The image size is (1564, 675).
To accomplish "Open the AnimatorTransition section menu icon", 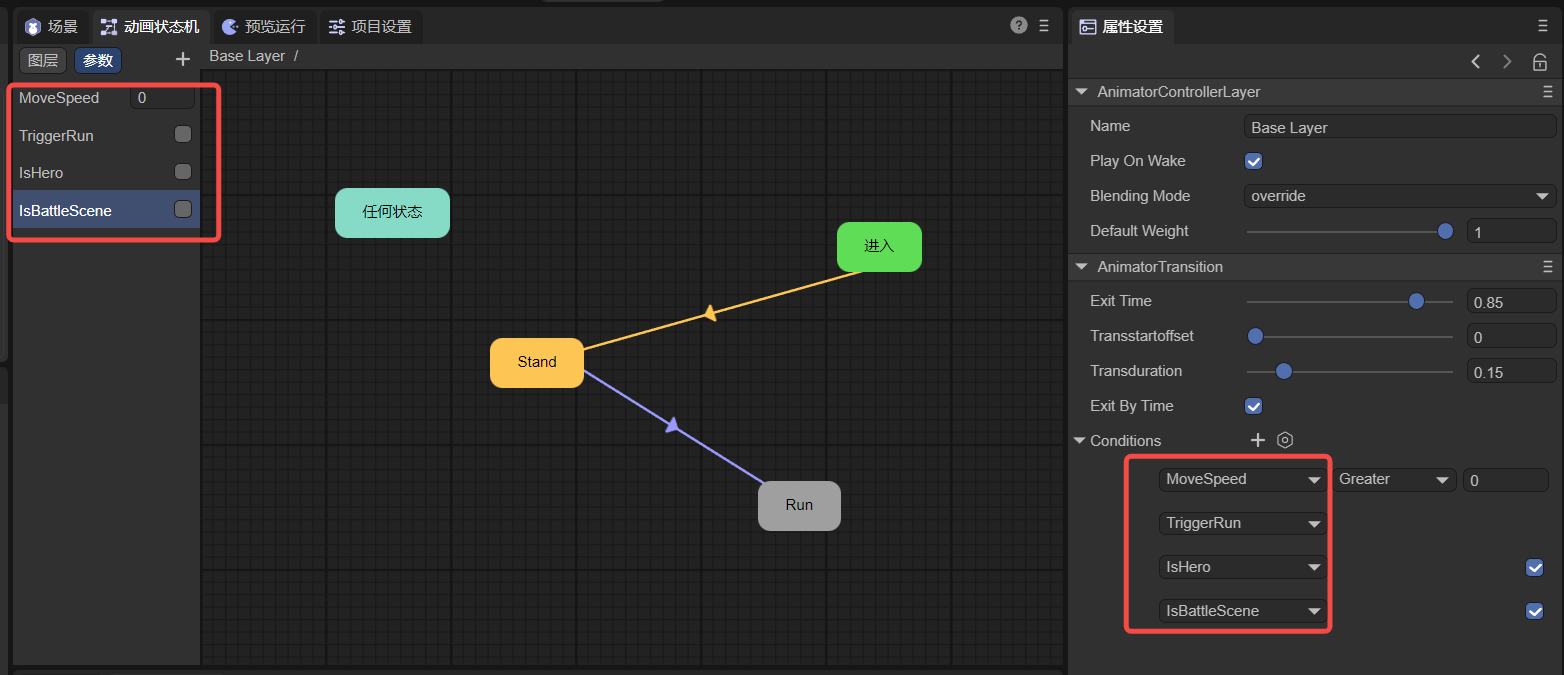I will pos(1547,267).
